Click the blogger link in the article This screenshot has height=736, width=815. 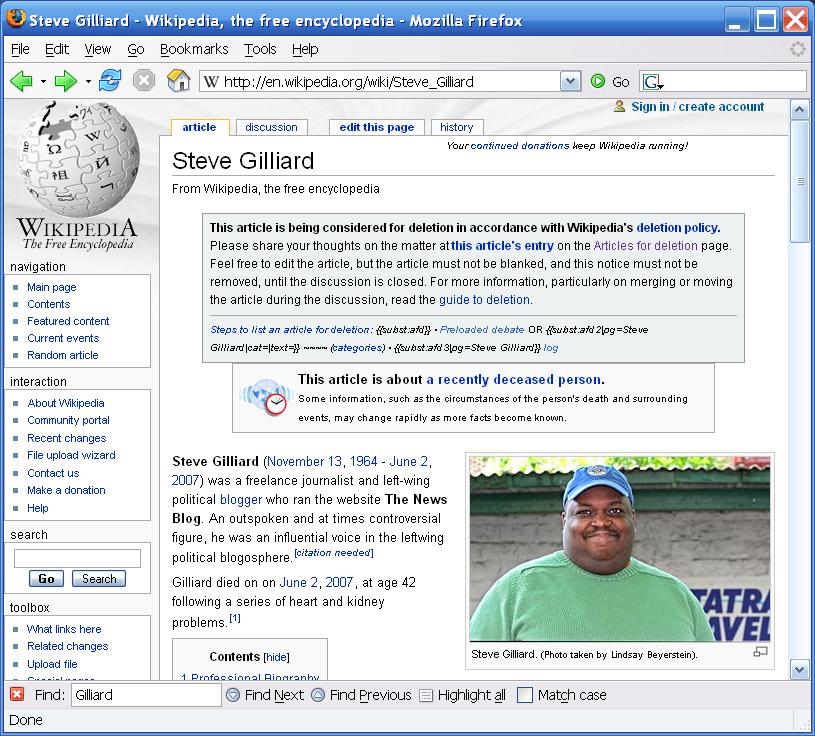pos(241,500)
